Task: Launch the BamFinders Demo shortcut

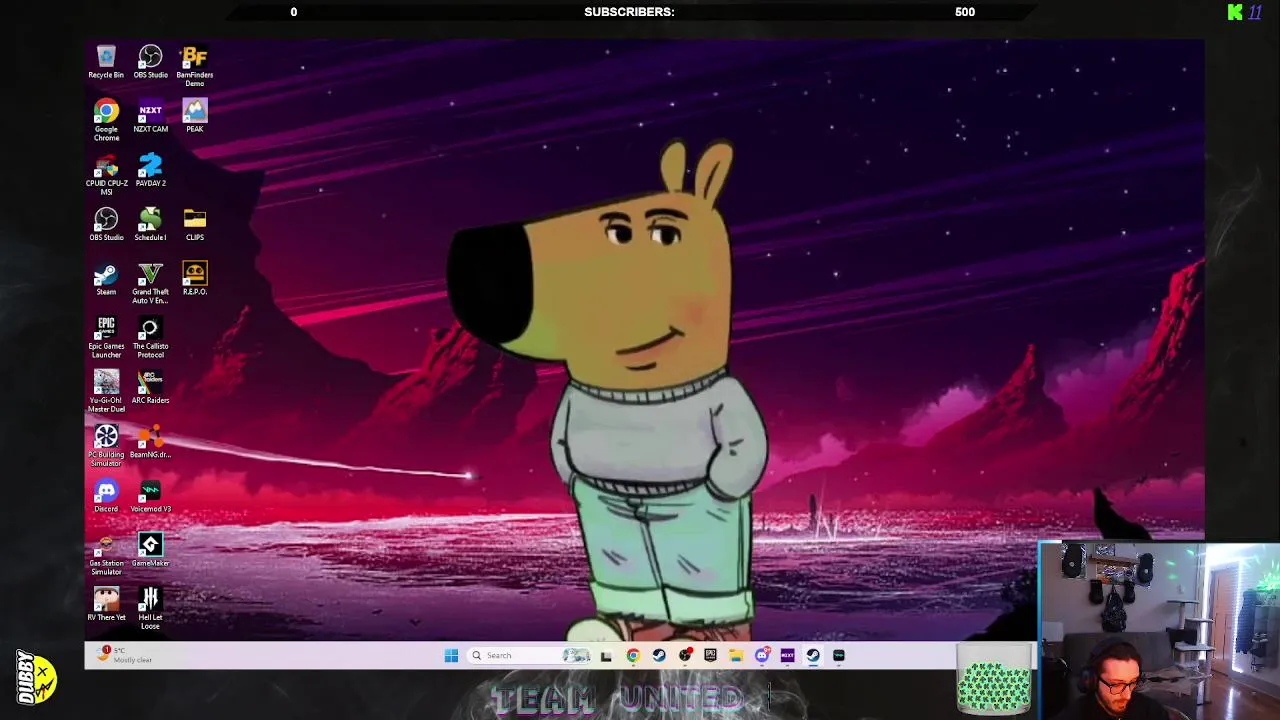Action: click(194, 66)
